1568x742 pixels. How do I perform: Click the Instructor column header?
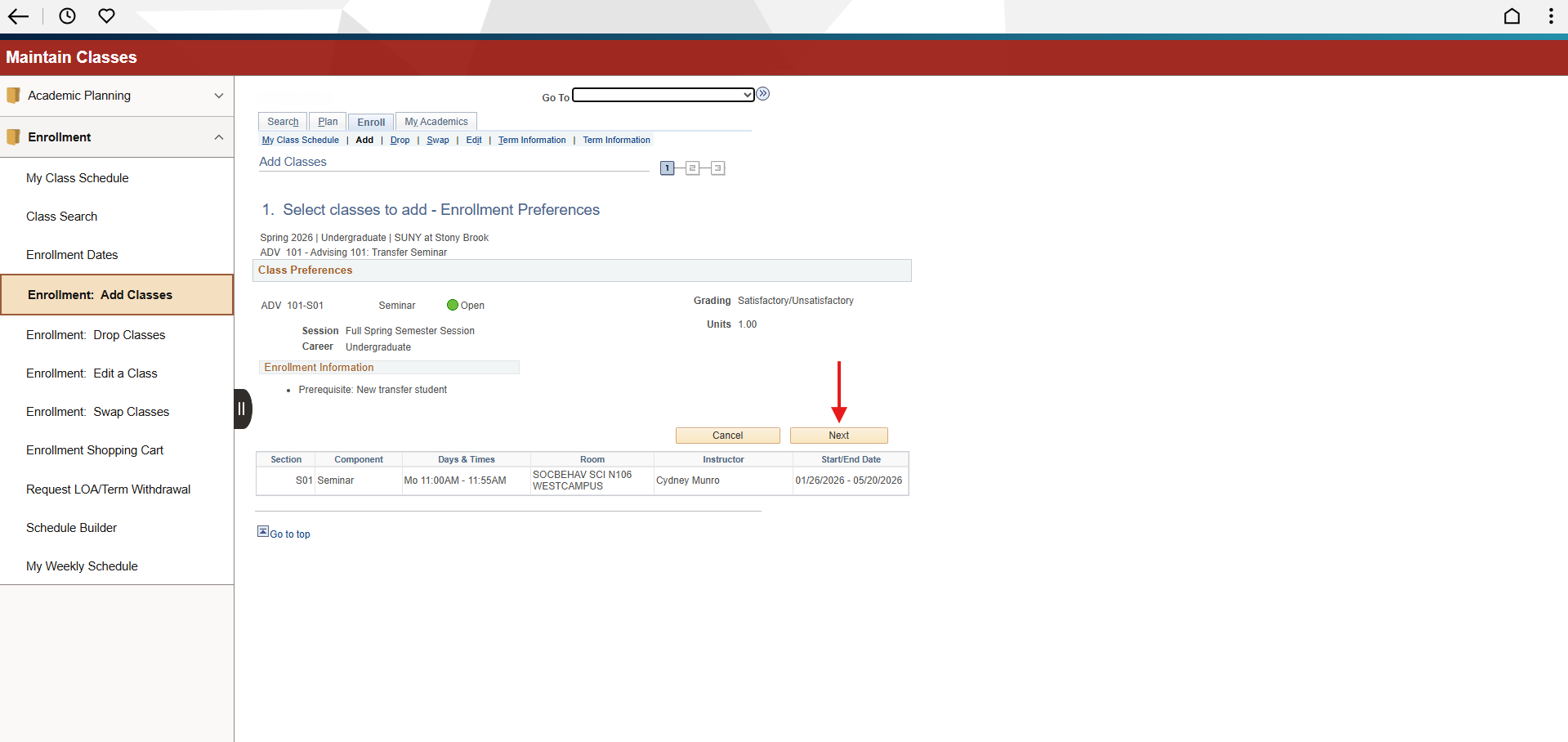click(x=723, y=459)
